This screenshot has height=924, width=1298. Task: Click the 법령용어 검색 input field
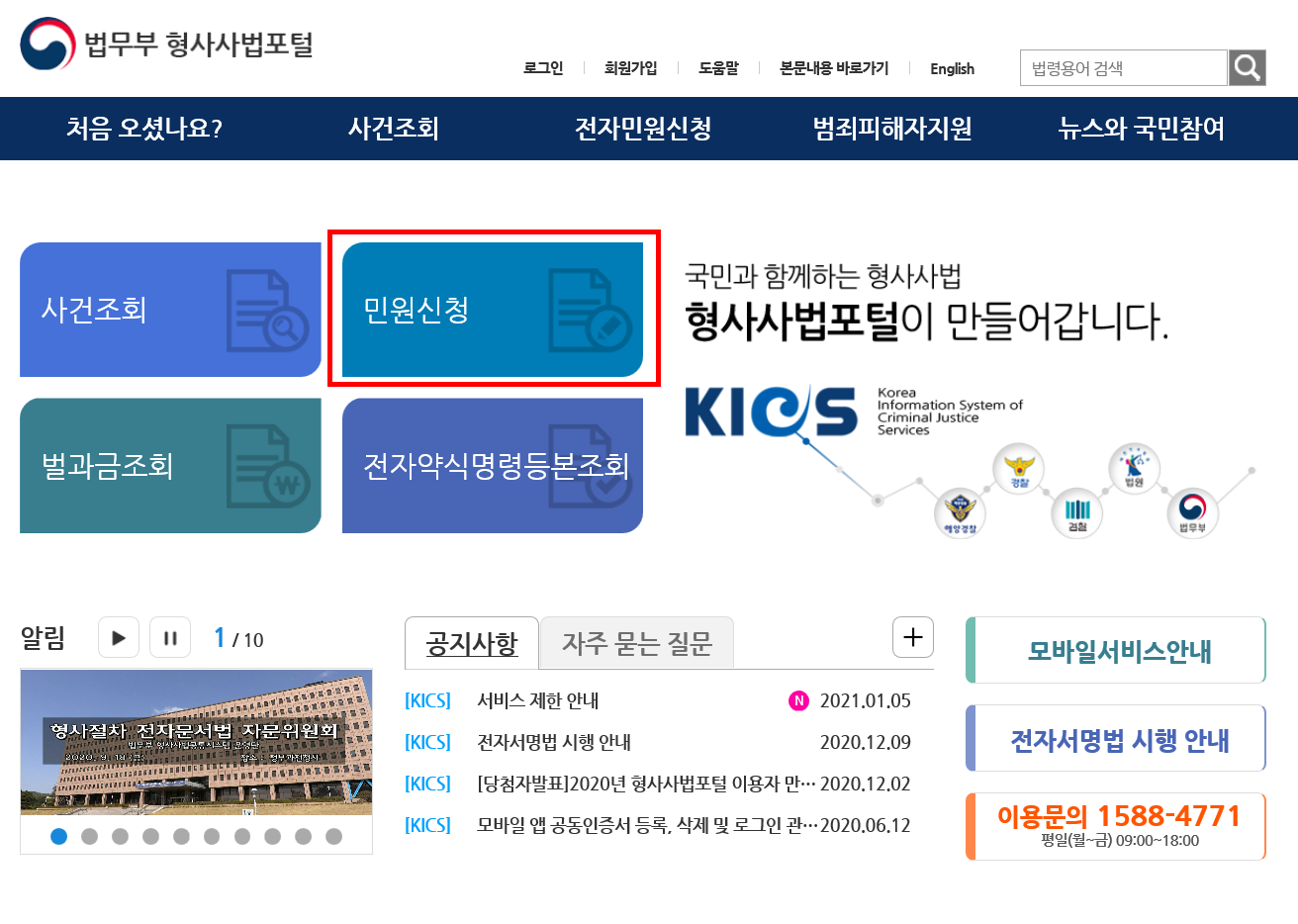point(1123,68)
